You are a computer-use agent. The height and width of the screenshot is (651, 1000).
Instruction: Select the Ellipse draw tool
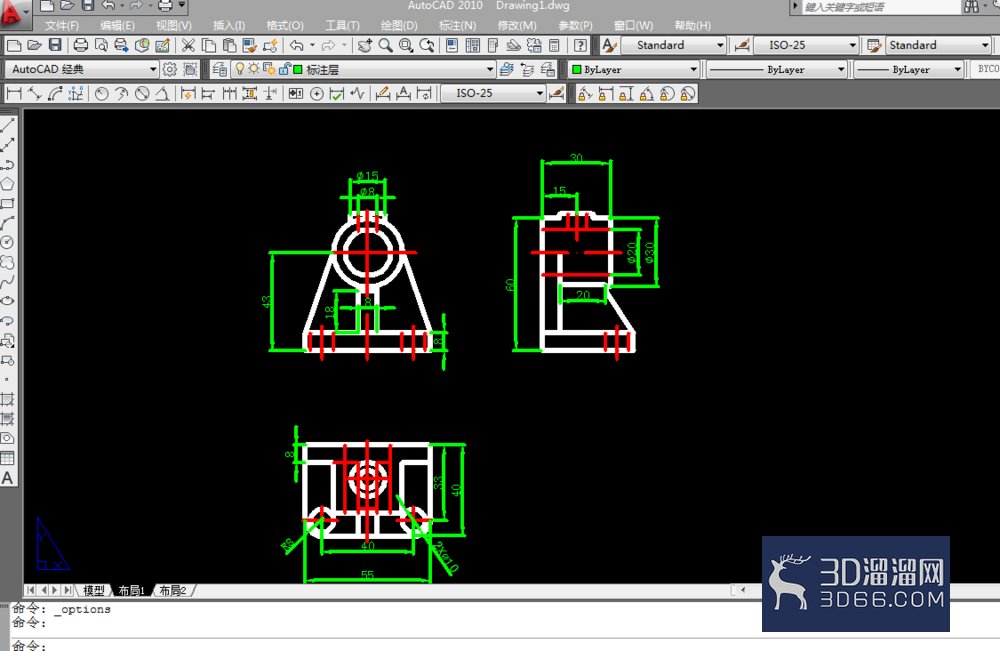8,301
